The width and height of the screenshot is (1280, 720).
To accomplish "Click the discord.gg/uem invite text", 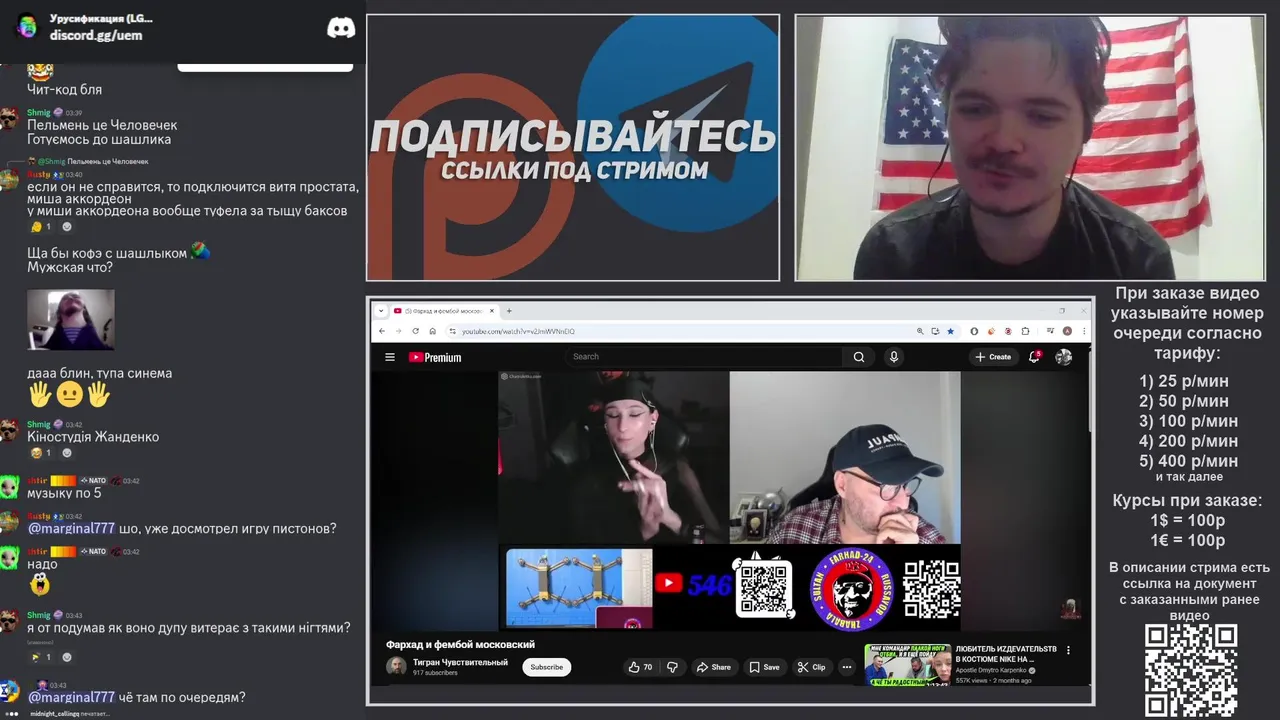I will [96, 35].
